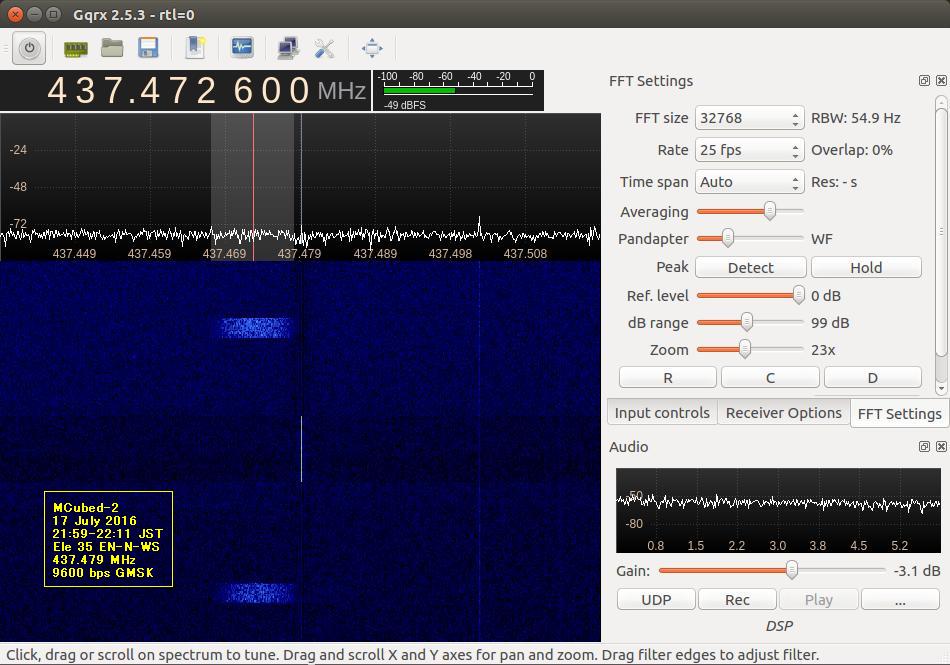The height and width of the screenshot is (665, 950).
Task: Click the dB range slider handle
Action: [x=747, y=322]
